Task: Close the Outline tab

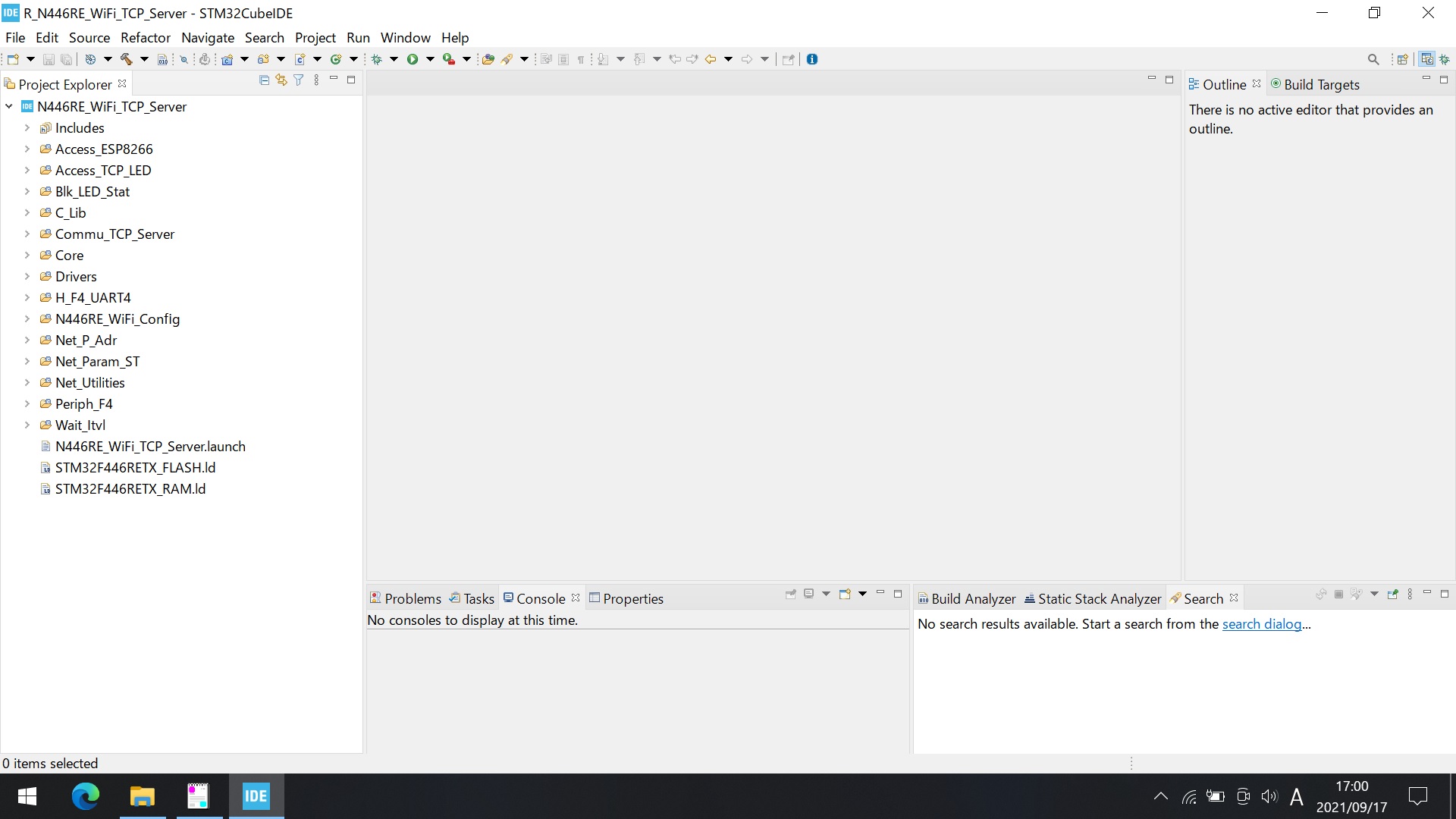Action: coord(1257,83)
